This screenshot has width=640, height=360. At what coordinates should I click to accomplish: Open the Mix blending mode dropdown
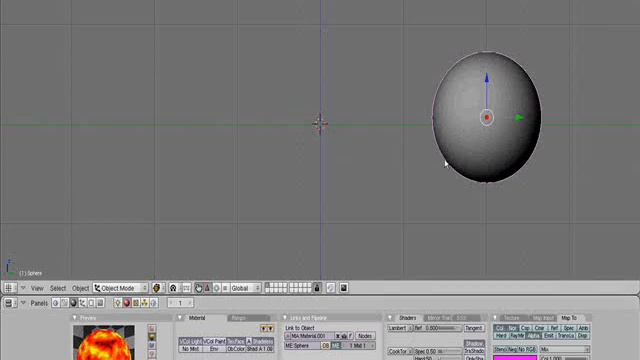(565, 349)
